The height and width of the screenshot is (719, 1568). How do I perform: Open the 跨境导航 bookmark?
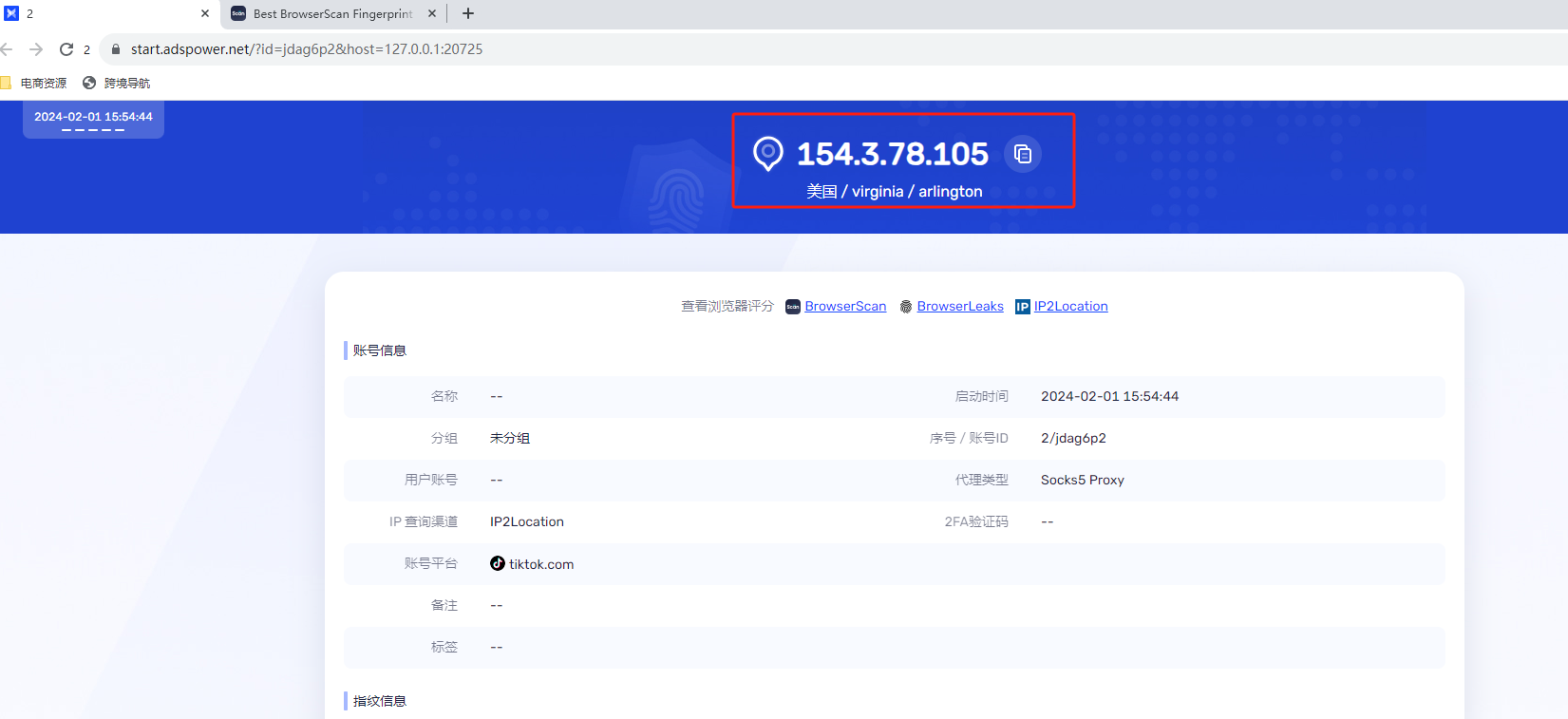point(117,84)
